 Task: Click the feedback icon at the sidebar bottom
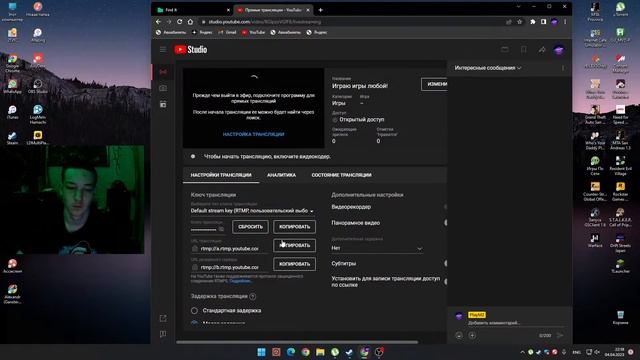[163, 334]
